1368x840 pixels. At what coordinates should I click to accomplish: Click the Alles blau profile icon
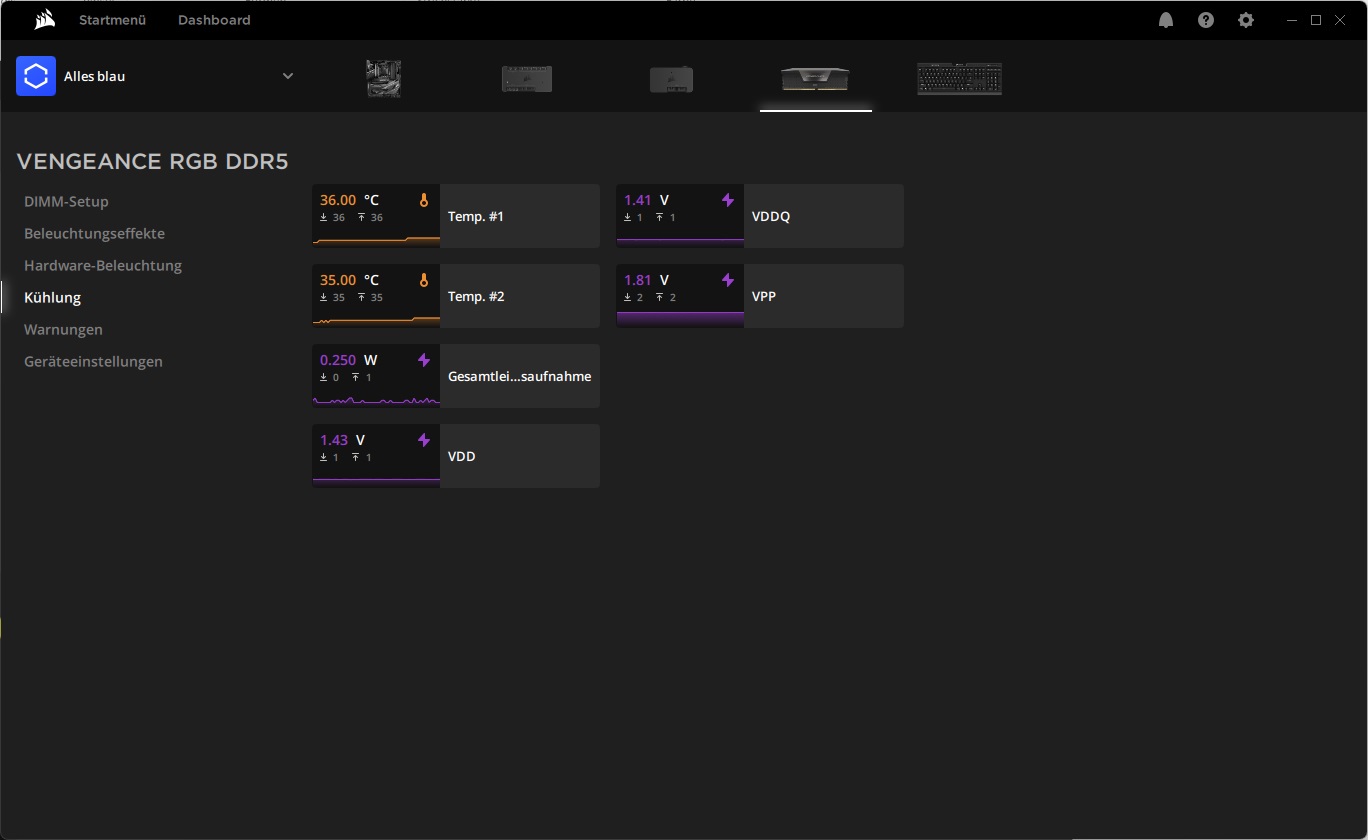[36, 76]
